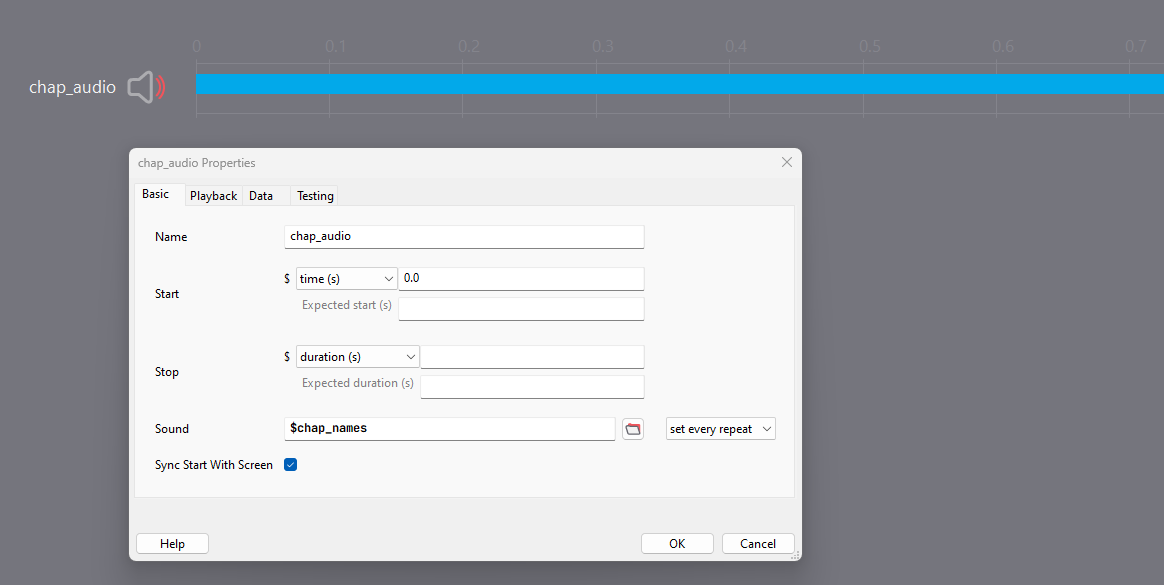Click the Help button
Screen dimensions: 1164x585
click(x=172, y=543)
